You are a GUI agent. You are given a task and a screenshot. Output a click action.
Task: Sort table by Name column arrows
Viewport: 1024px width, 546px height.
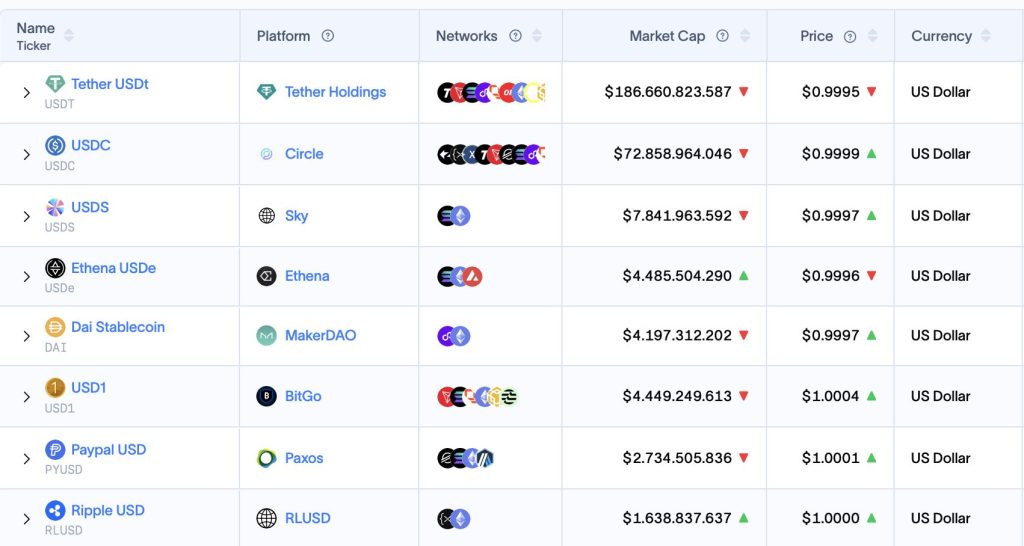(69, 35)
